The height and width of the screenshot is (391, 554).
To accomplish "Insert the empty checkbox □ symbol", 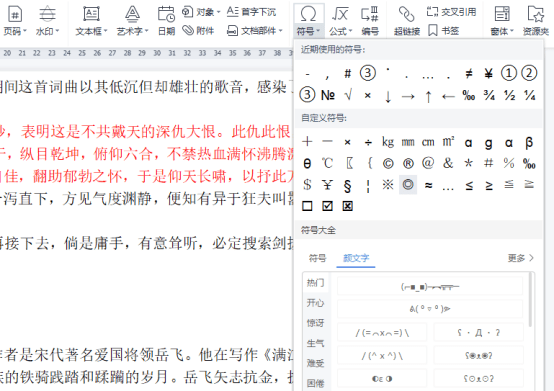I will pos(307,206).
